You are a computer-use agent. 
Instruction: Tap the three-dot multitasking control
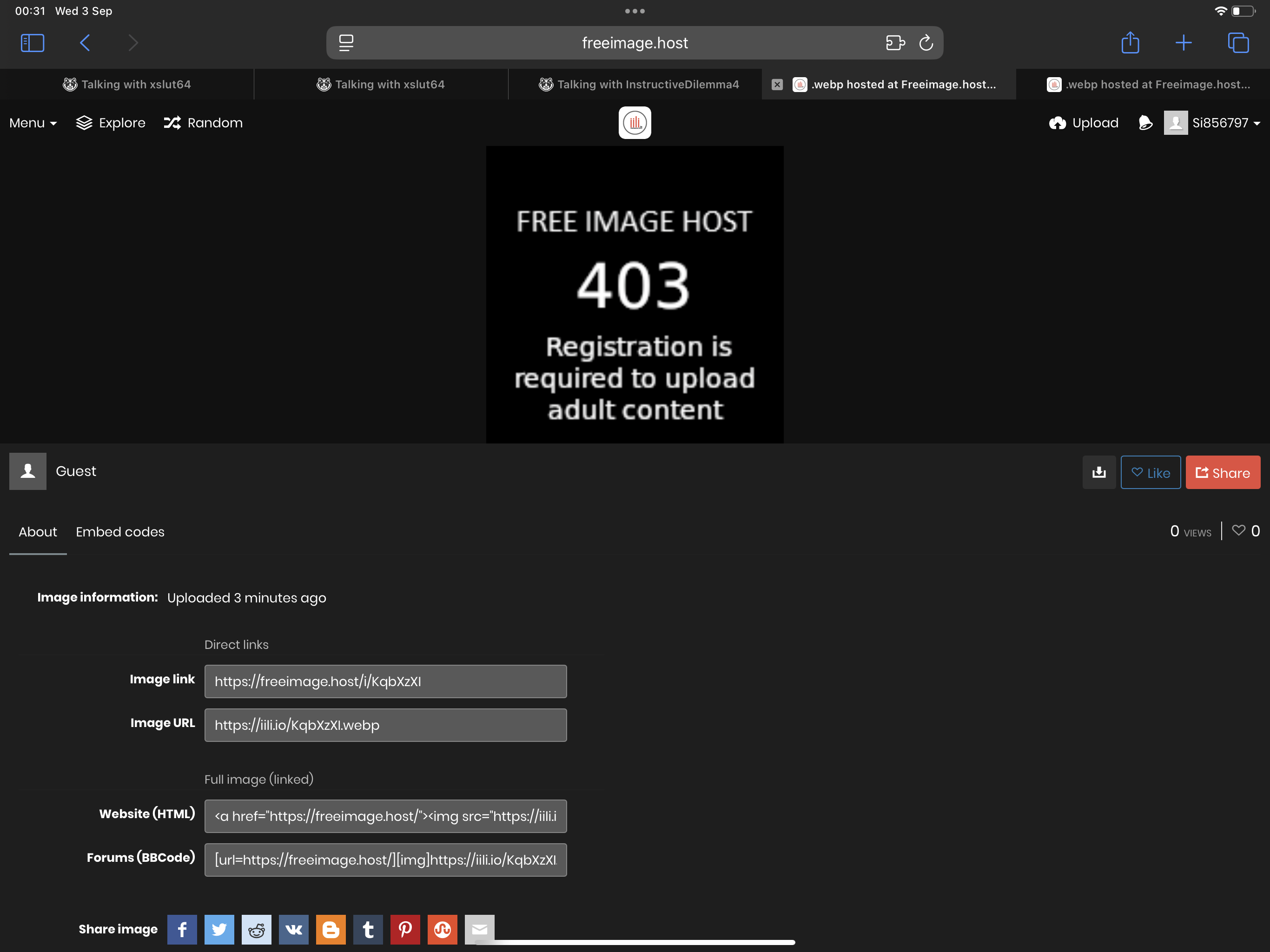pos(635,11)
